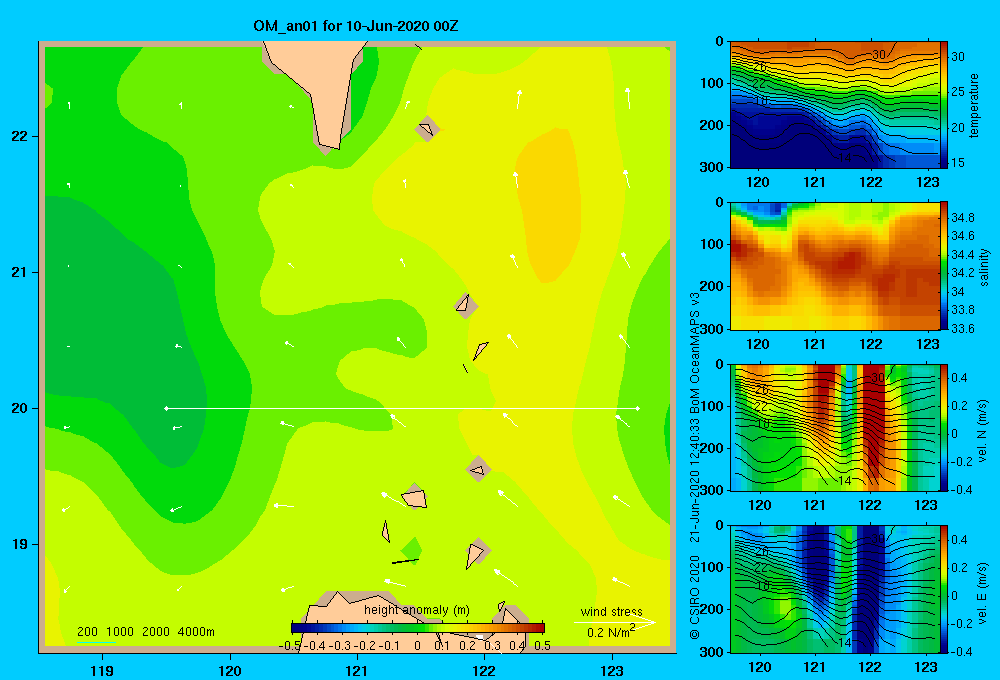Click the 300 depth label on temperature panel
This screenshot has height=680, width=1000.
(x=712, y=167)
